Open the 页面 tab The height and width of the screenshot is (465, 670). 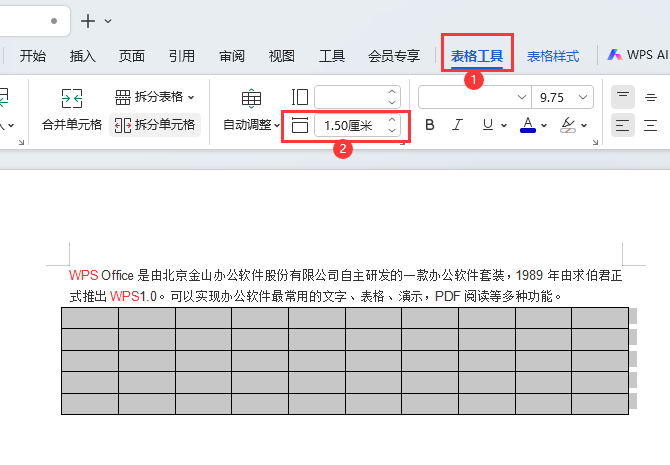[x=132, y=56]
